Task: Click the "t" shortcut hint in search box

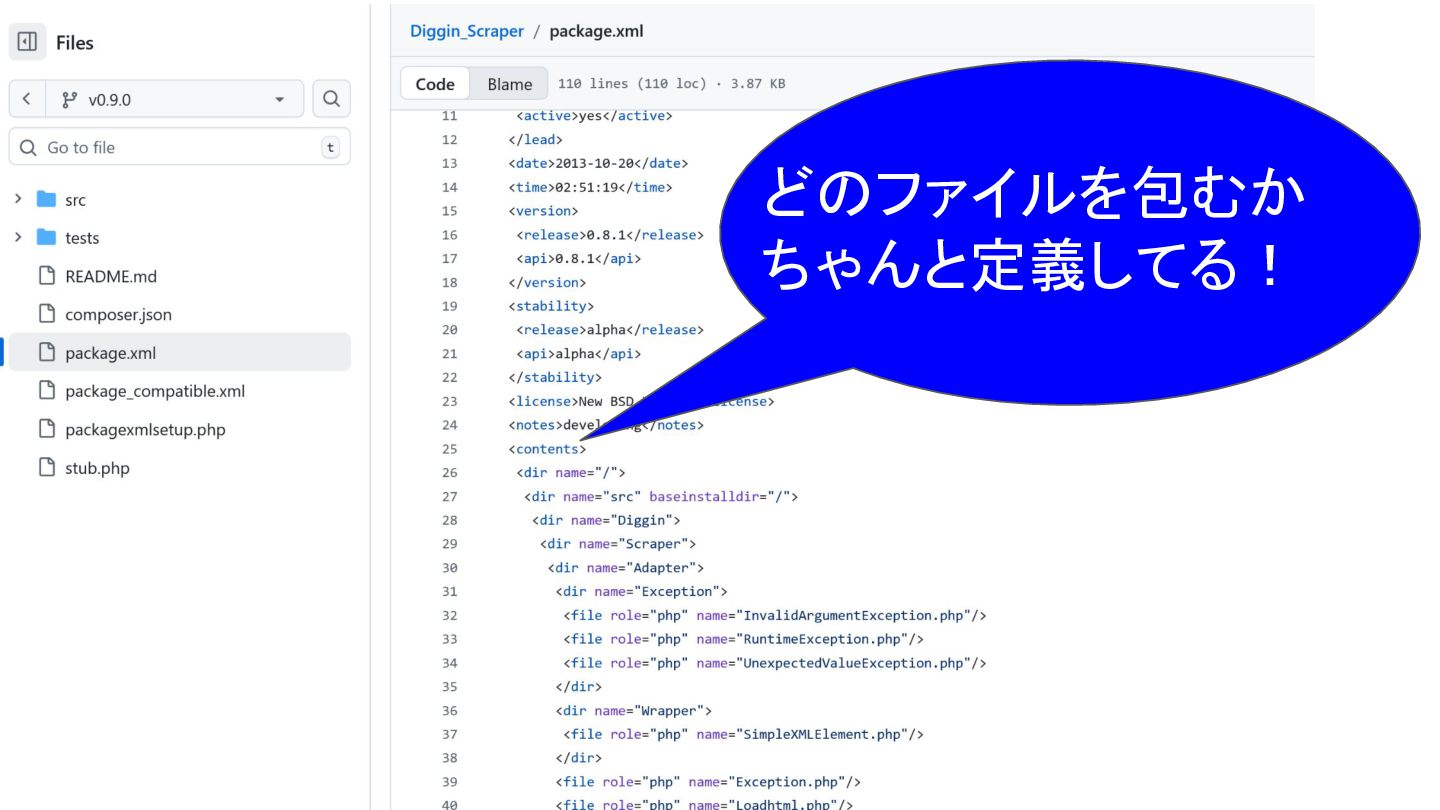Action: click(x=330, y=148)
